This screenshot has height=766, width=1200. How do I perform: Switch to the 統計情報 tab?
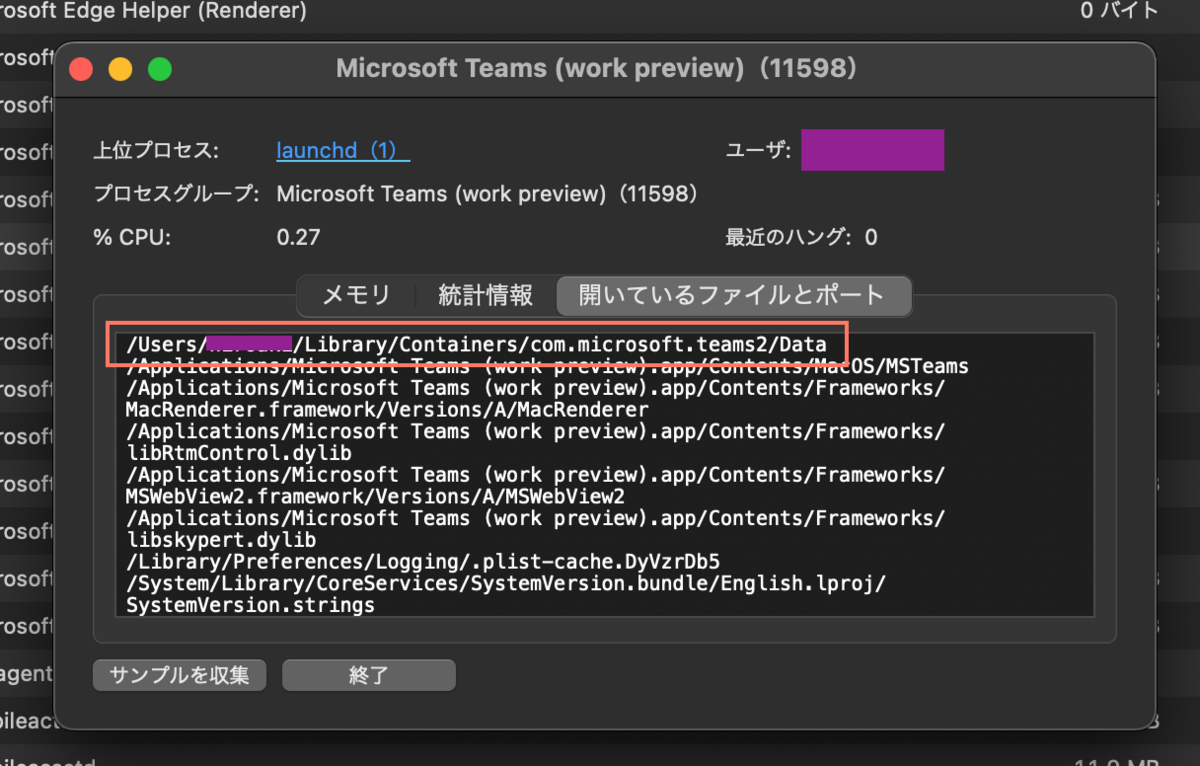pos(485,296)
